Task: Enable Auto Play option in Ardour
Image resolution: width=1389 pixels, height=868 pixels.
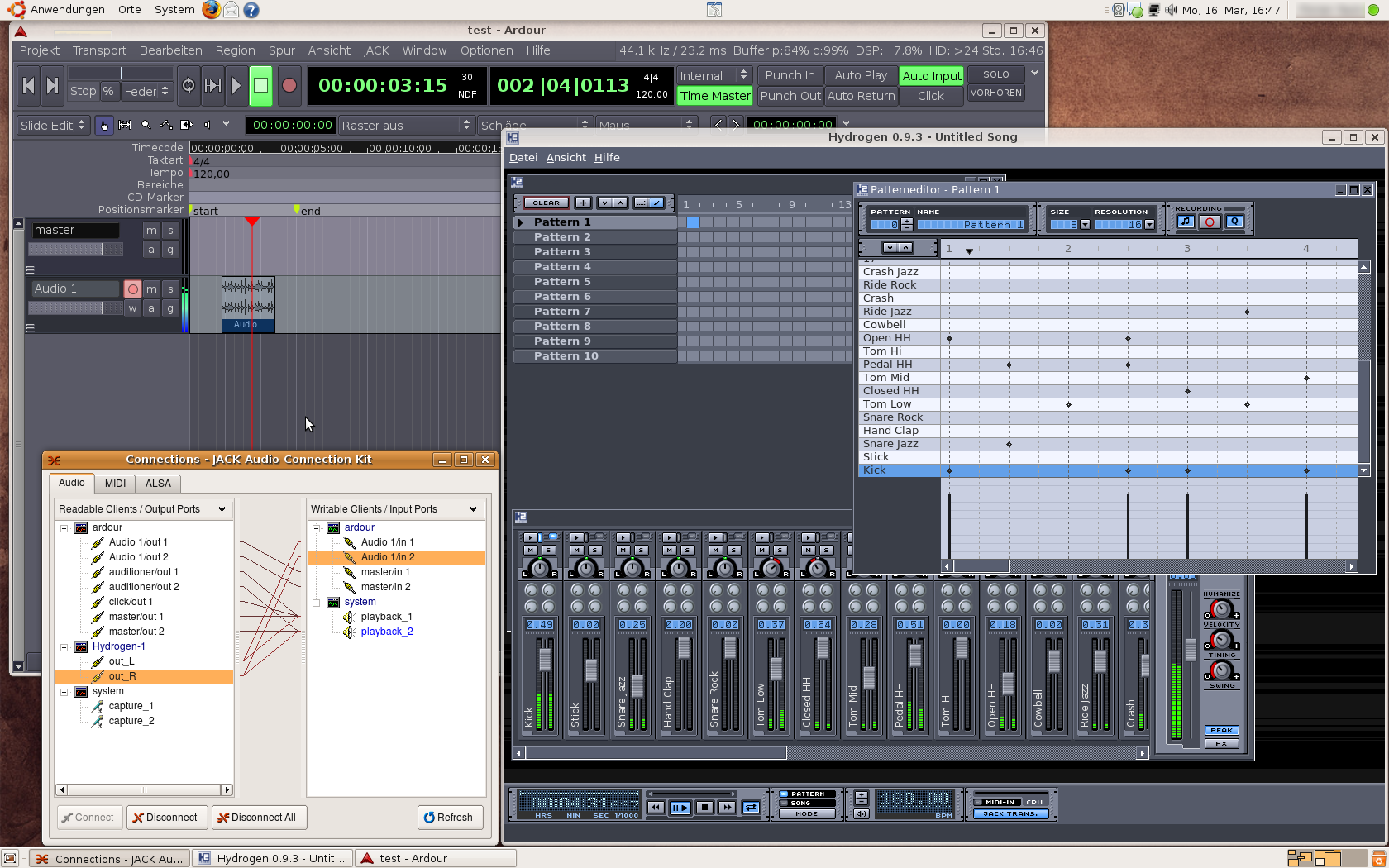Action: click(861, 75)
